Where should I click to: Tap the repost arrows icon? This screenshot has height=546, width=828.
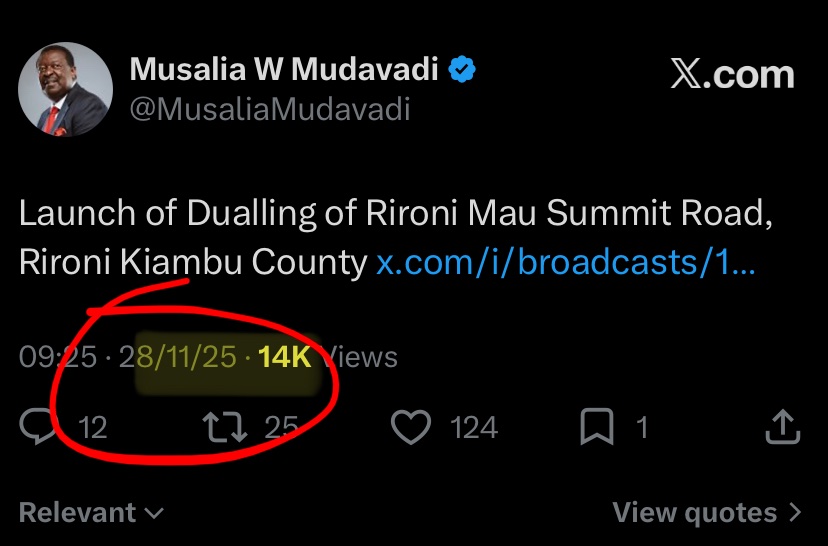click(x=225, y=427)
